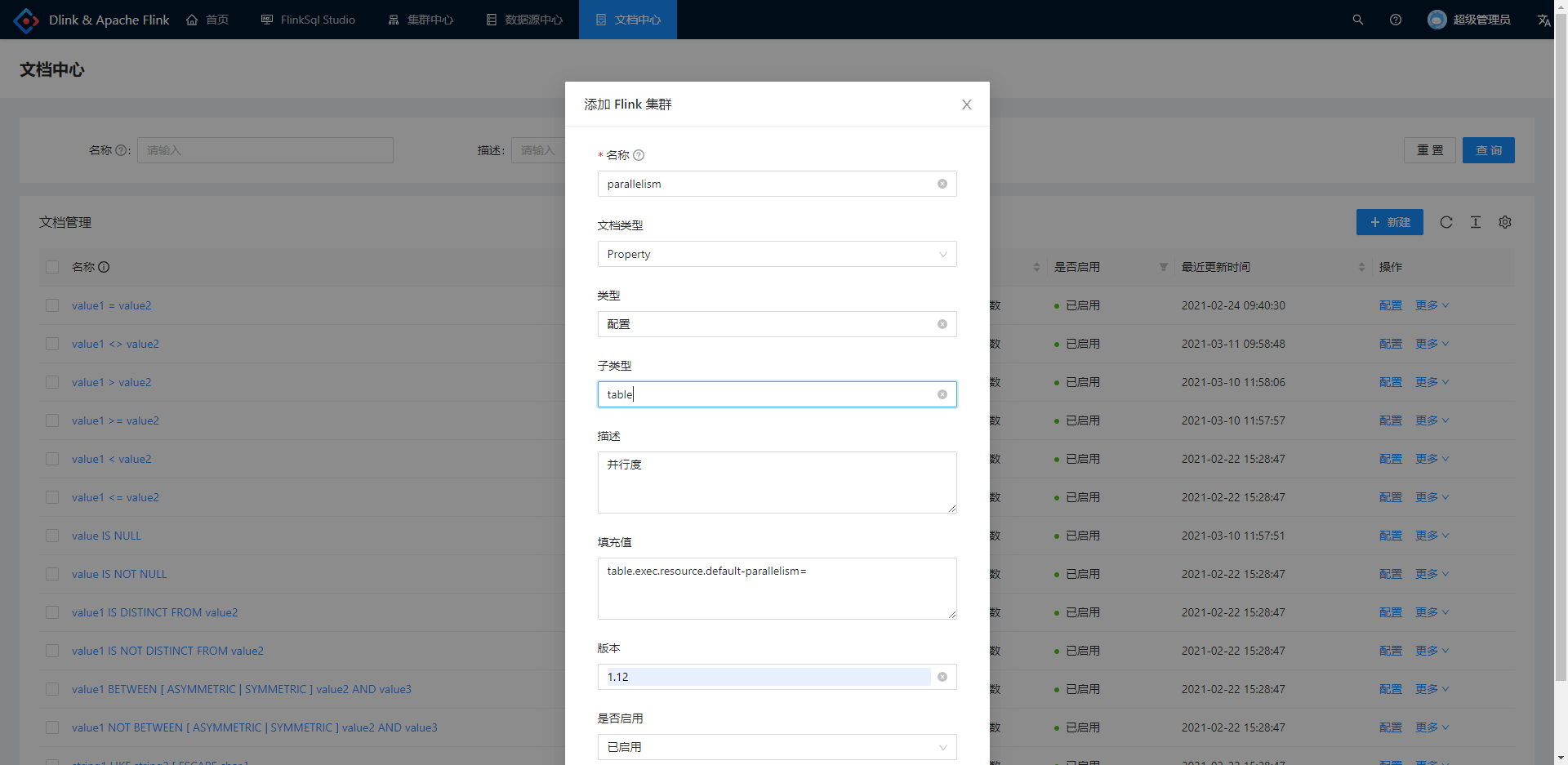Expand 更多 for the 11:57:57 row

click(1432, 420)
